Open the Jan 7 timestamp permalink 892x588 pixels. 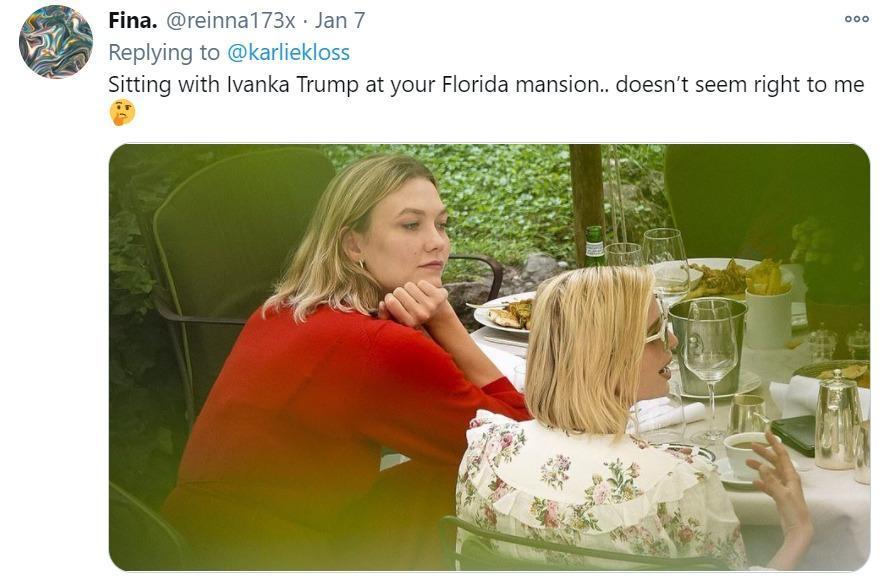click(340, 20)
